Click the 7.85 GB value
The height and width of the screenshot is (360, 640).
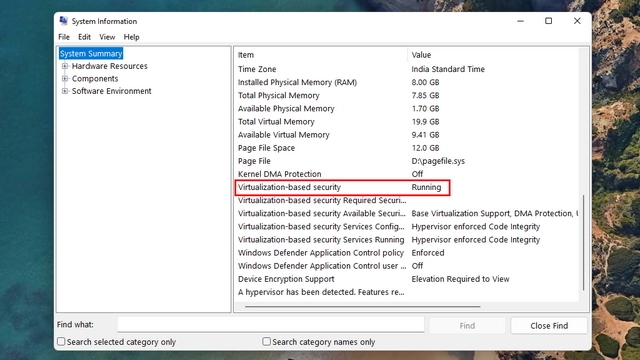(x=425, y=95)
